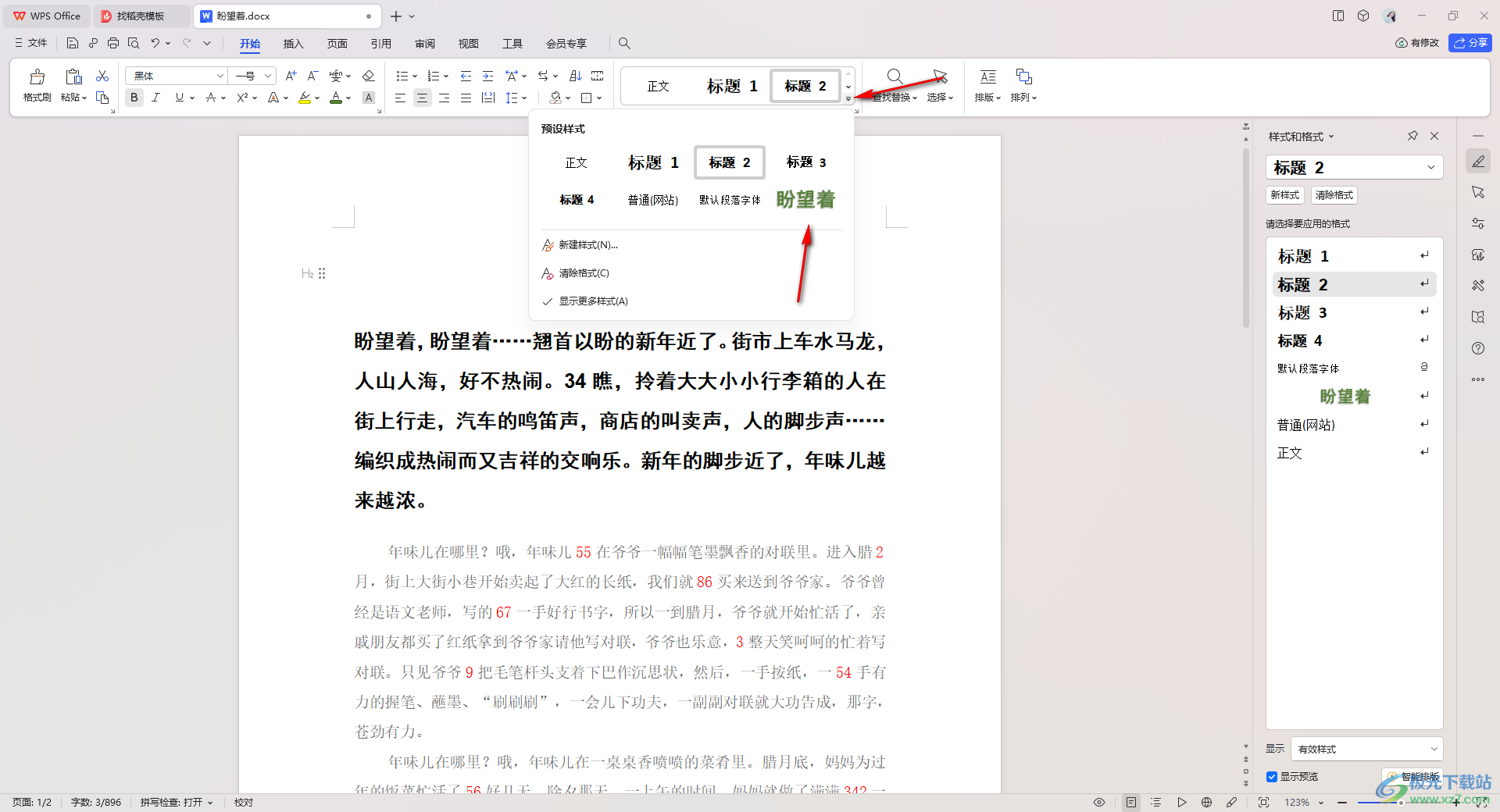
Task: Apply 盼望着 green style in popup
Action: [805, 200]
